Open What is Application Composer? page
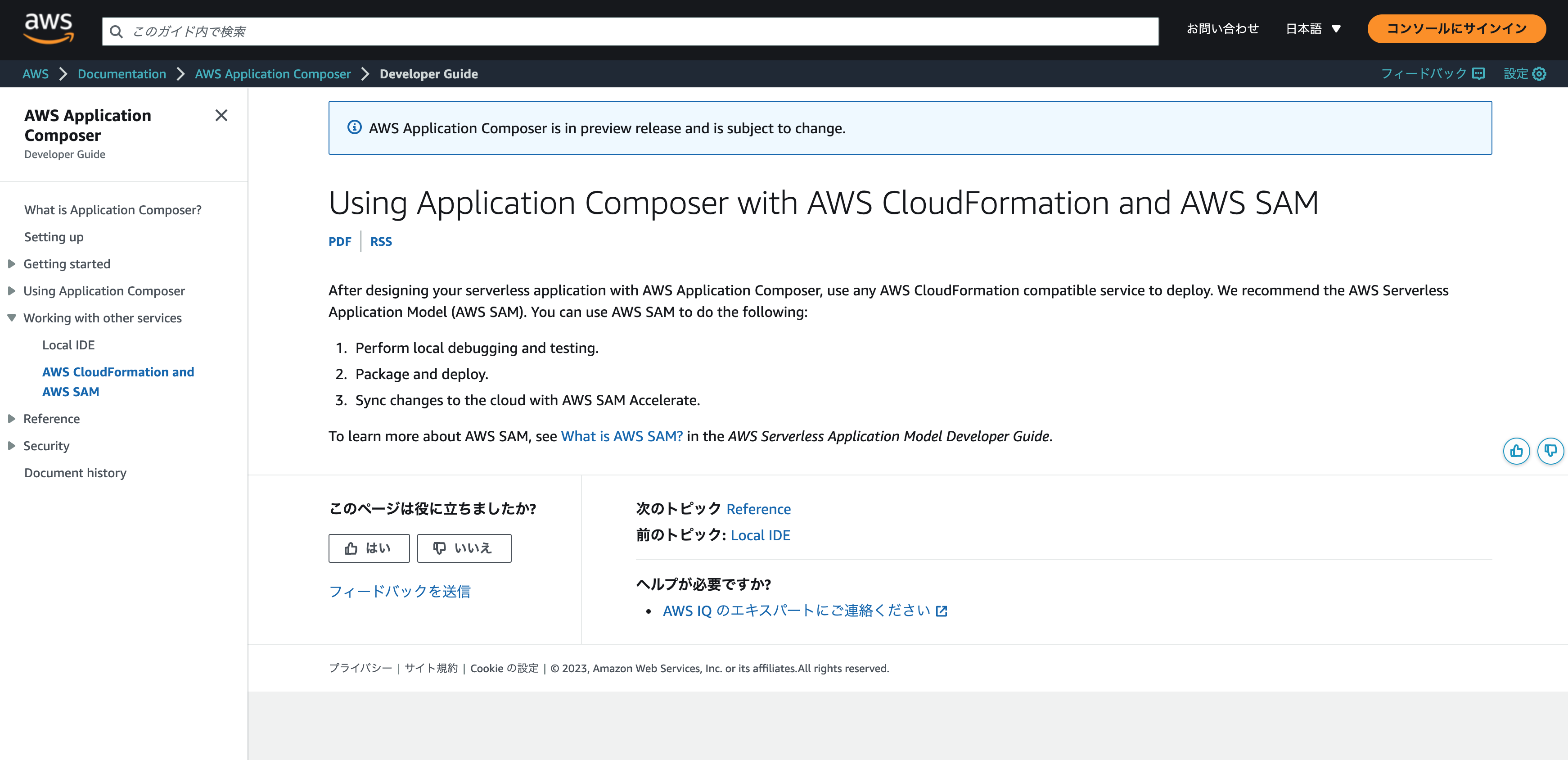The width and height of the screenshot is (1568, 760). [113, 209]
